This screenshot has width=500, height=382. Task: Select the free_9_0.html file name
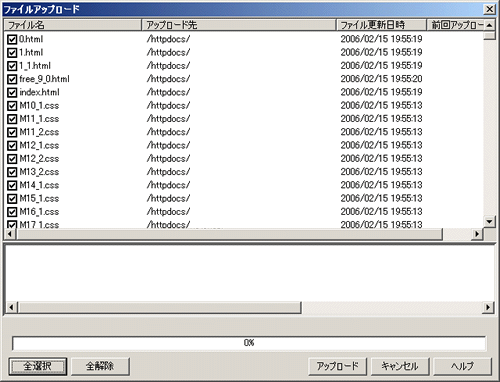pos(44,79)
